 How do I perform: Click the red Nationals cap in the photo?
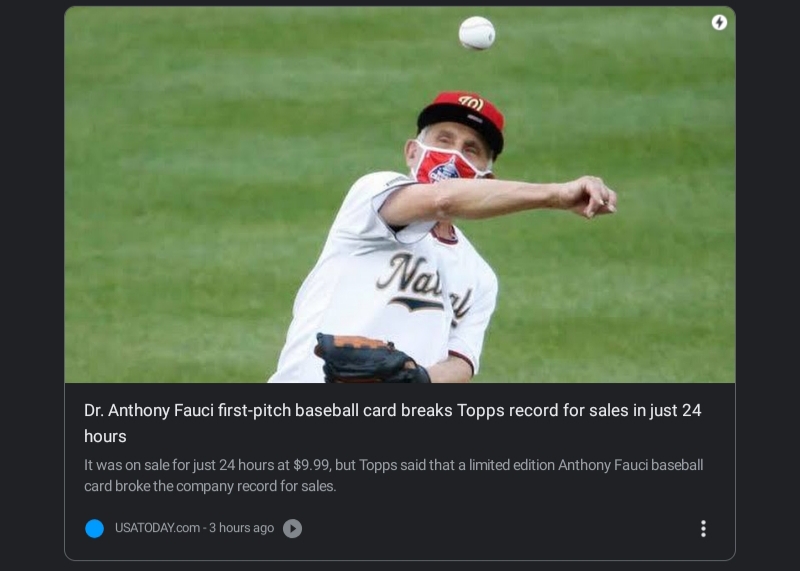[461, 119]
